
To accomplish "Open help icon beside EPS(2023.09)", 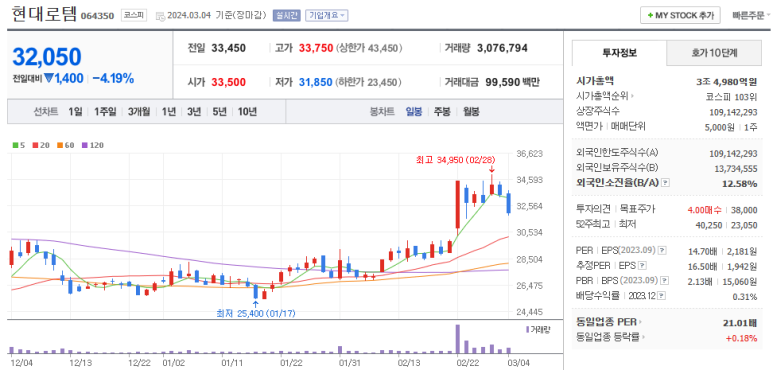I will pos(662,250).
